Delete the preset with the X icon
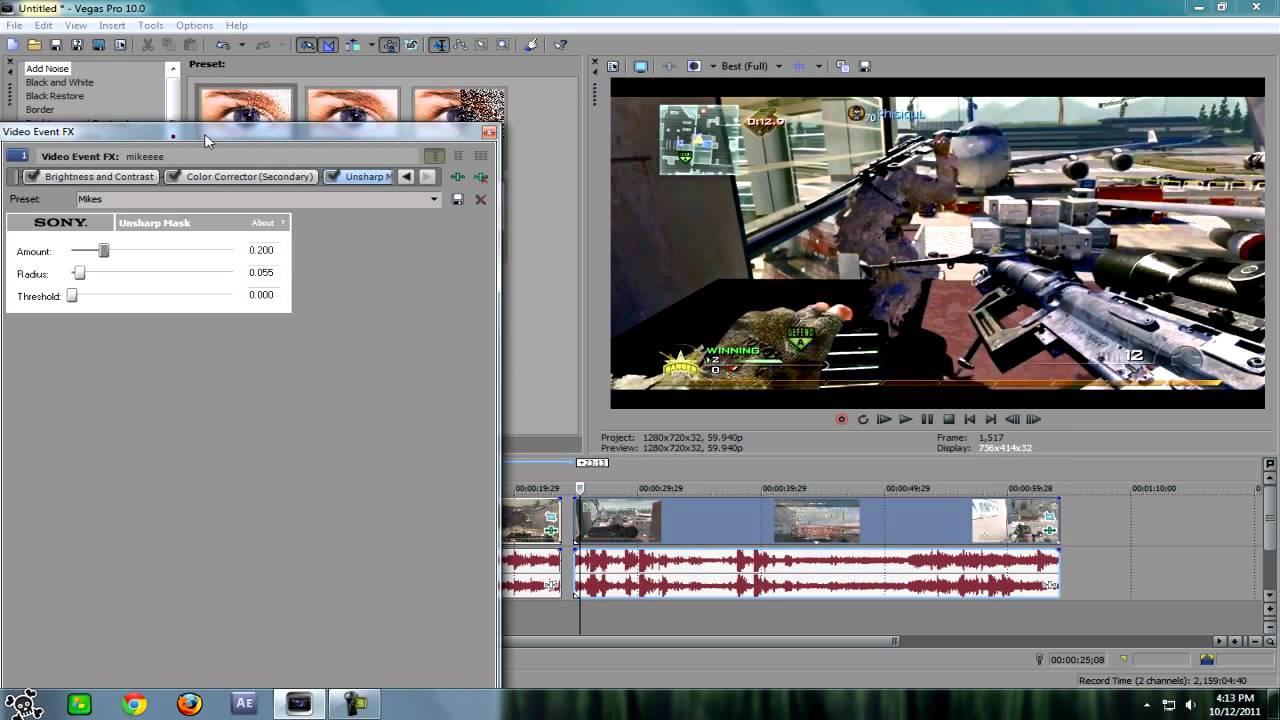The image size is (1280, 720). point(481,199)
